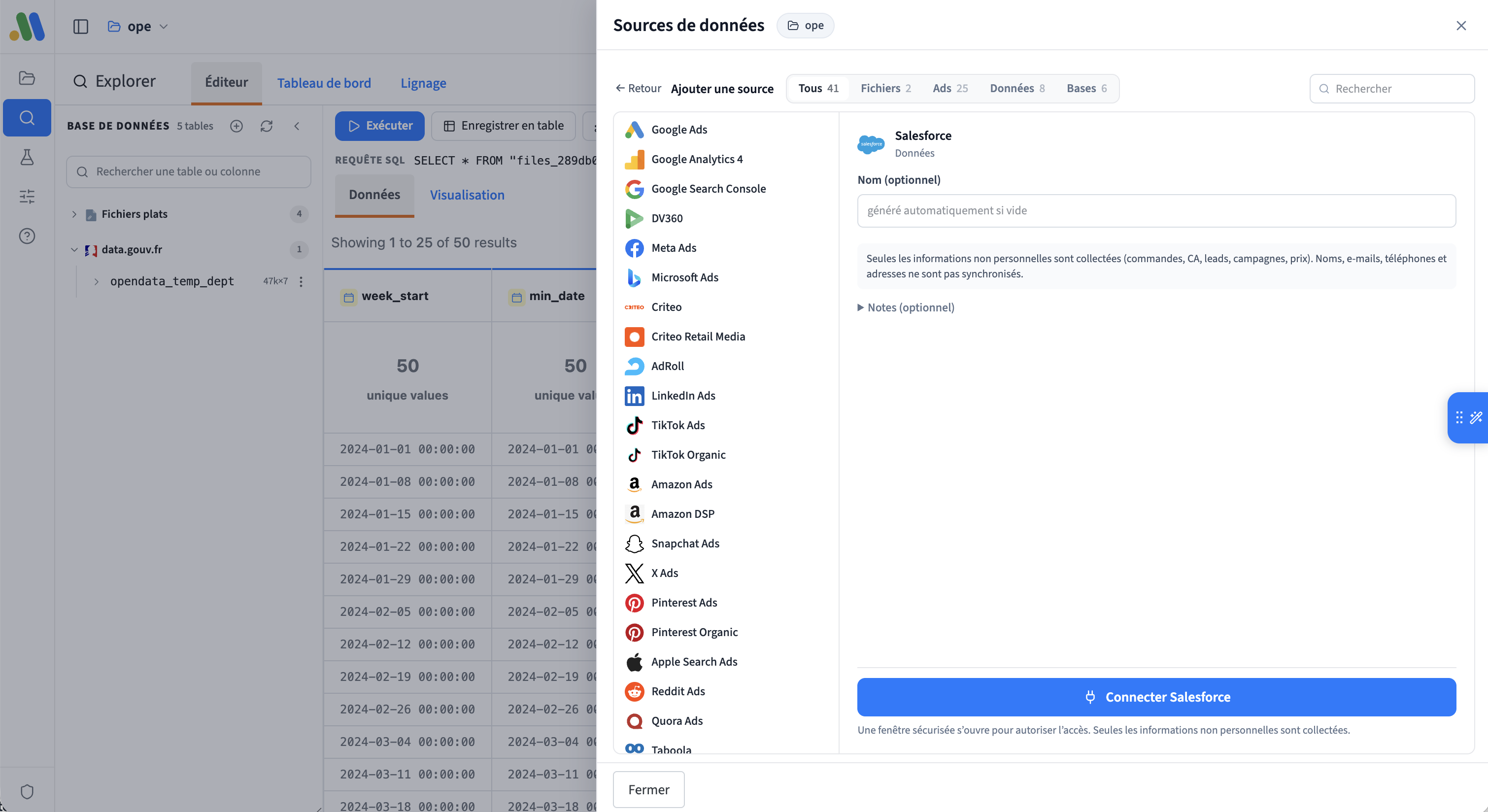Screen dimensions: 1488x812
Task: Refresh the database tables list
Action: click(266, 126)
